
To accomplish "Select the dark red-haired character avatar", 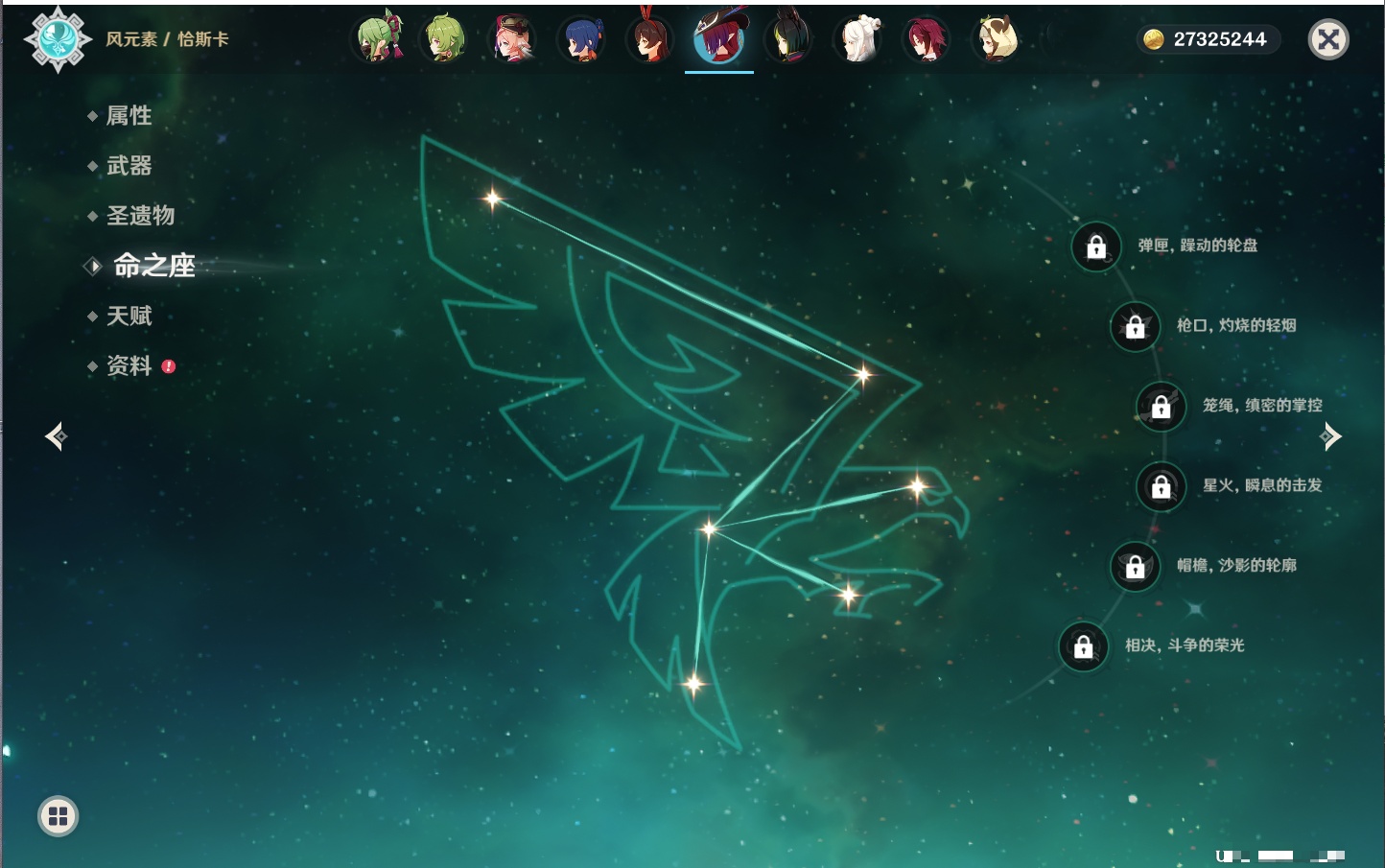I will click(x=927, y=39).
